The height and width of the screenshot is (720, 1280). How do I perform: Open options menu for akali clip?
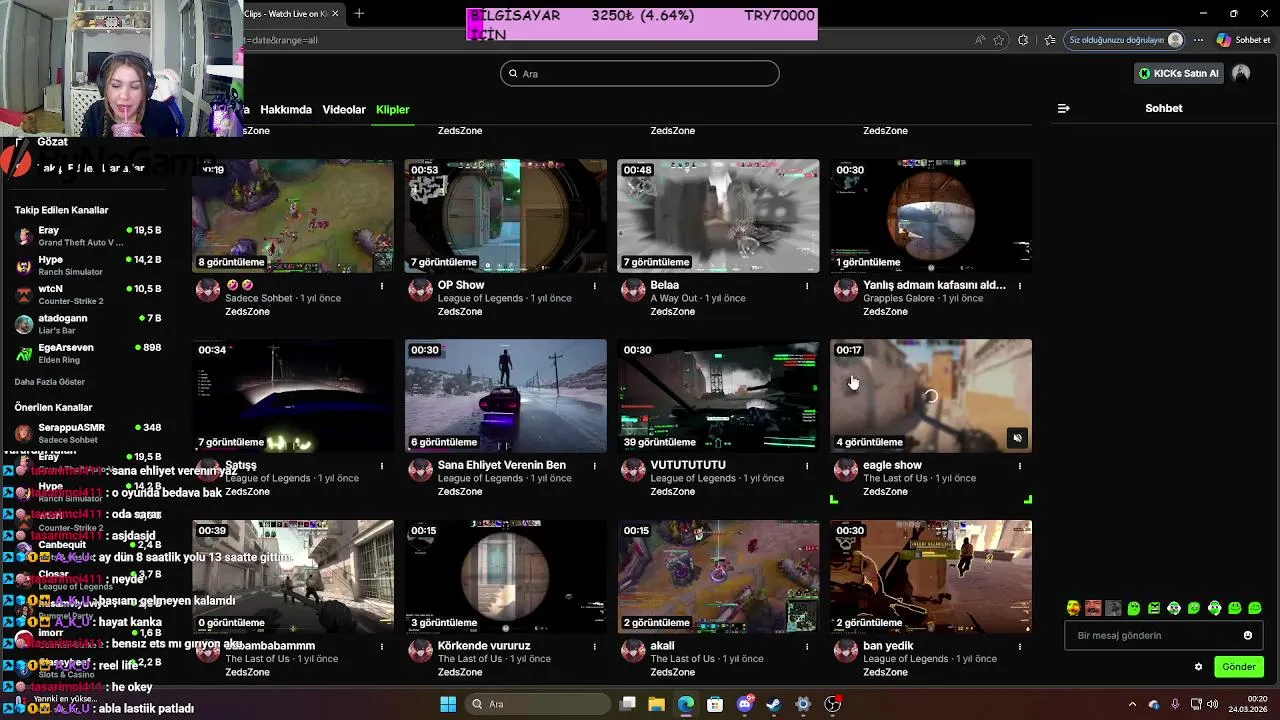(807, 647)
